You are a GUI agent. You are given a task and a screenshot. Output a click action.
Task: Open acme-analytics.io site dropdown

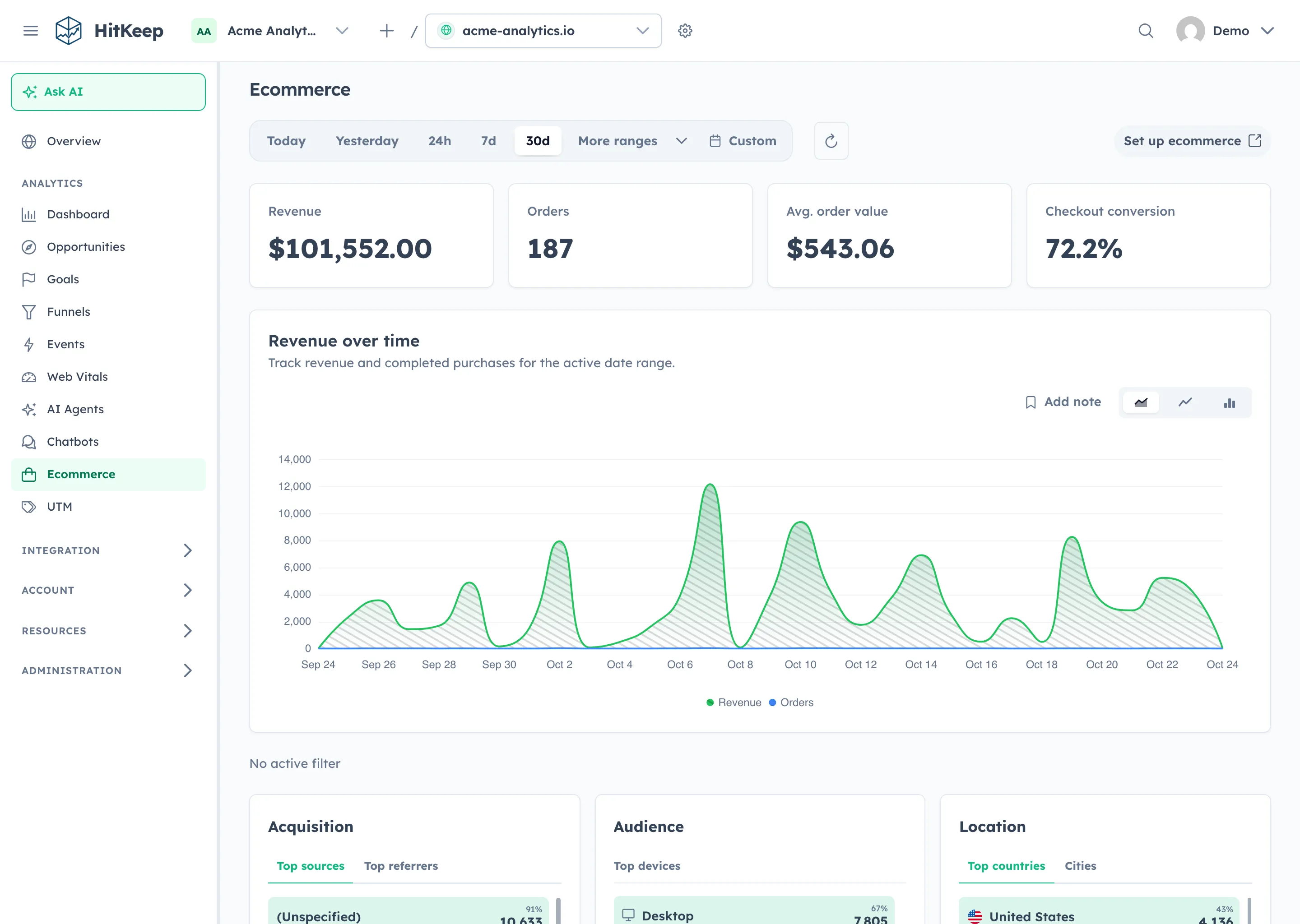click(x=543, y=31)
